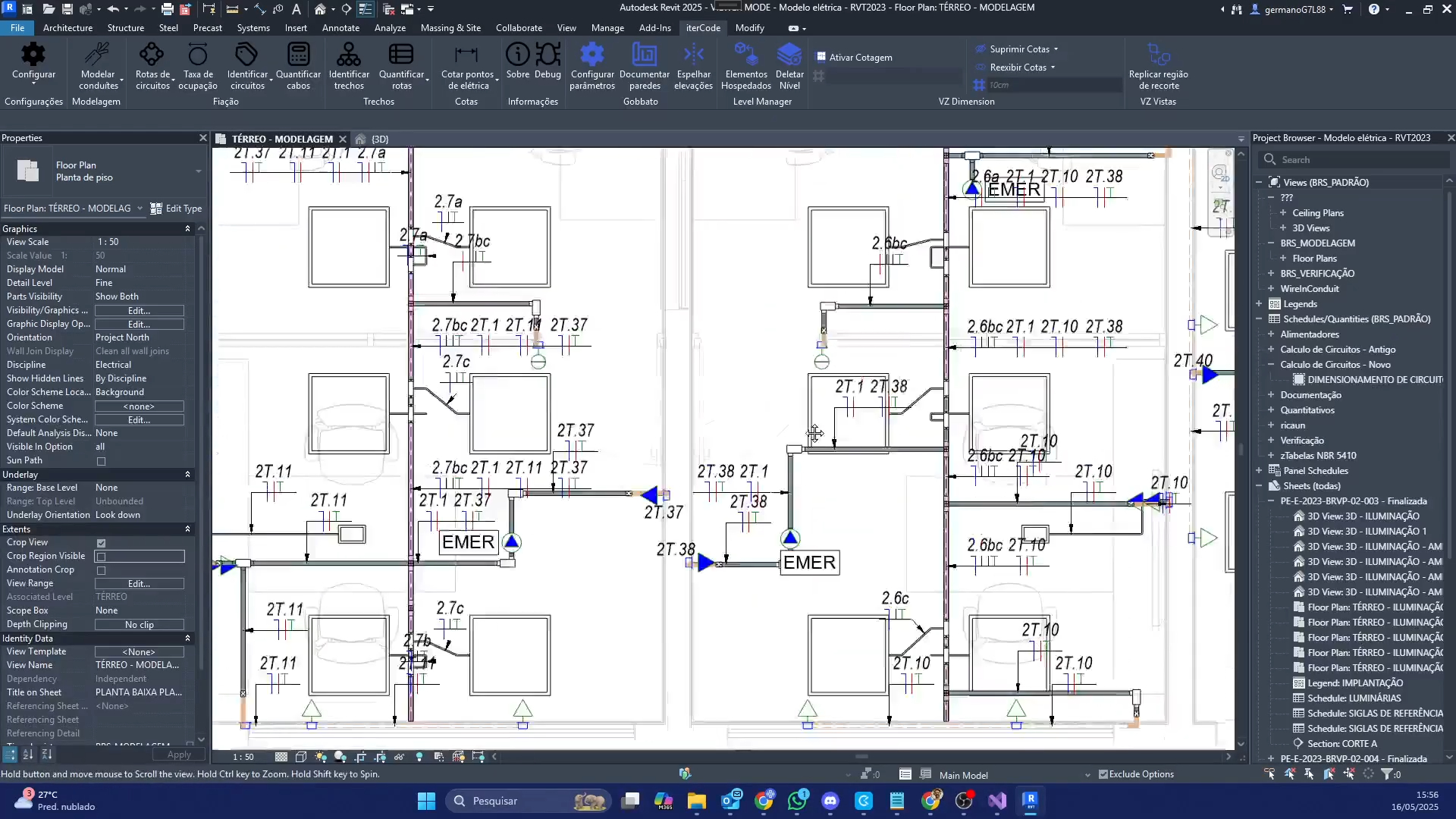This screenshot has height=819, width=1456.
Task: Switch to the {3D} view tab
Action: coord(379,140)
